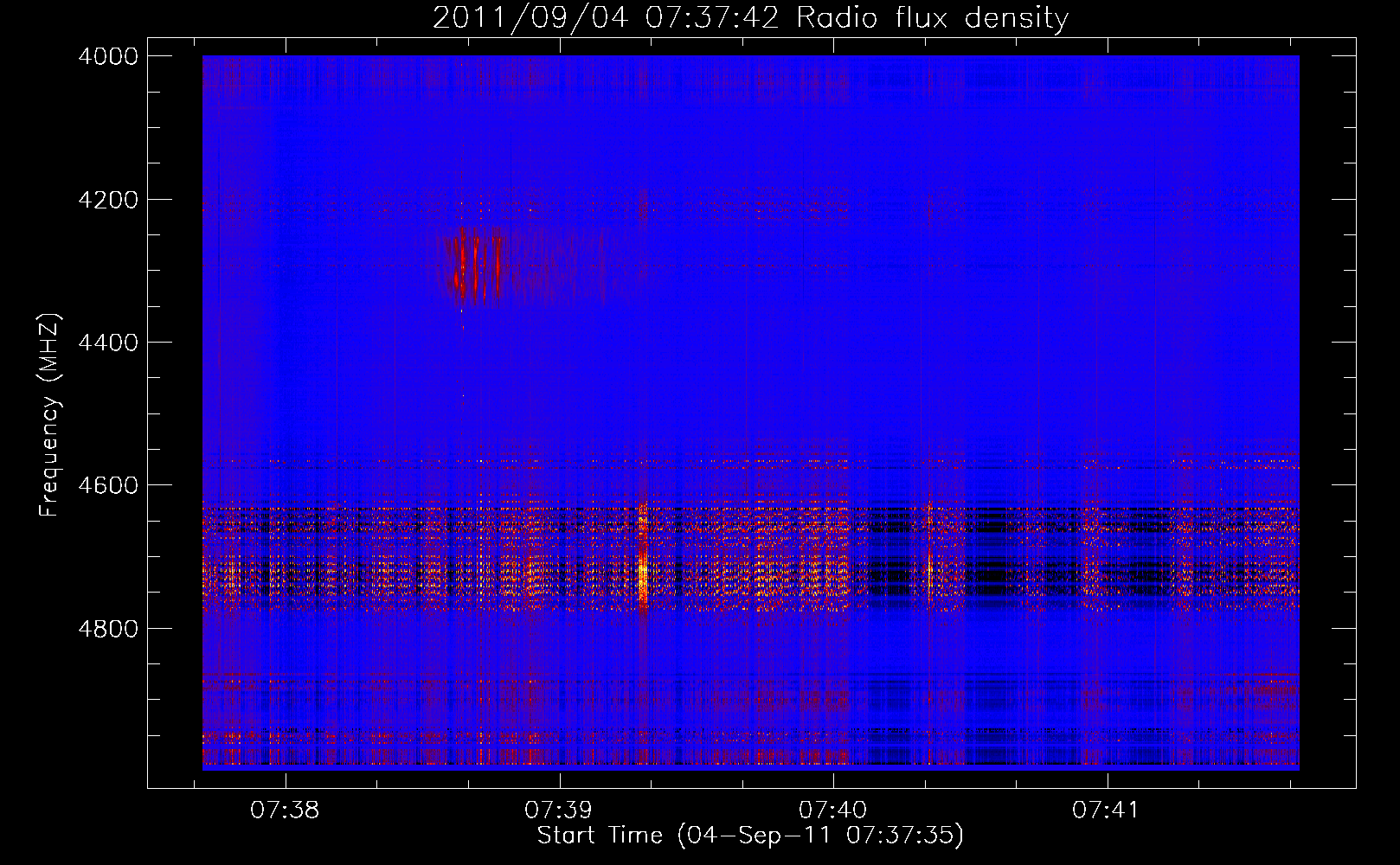The image size is (1400, 865).
Task: Click the '4600' frequency axis label
Action: pyautogui.click(x=107, y=485)
